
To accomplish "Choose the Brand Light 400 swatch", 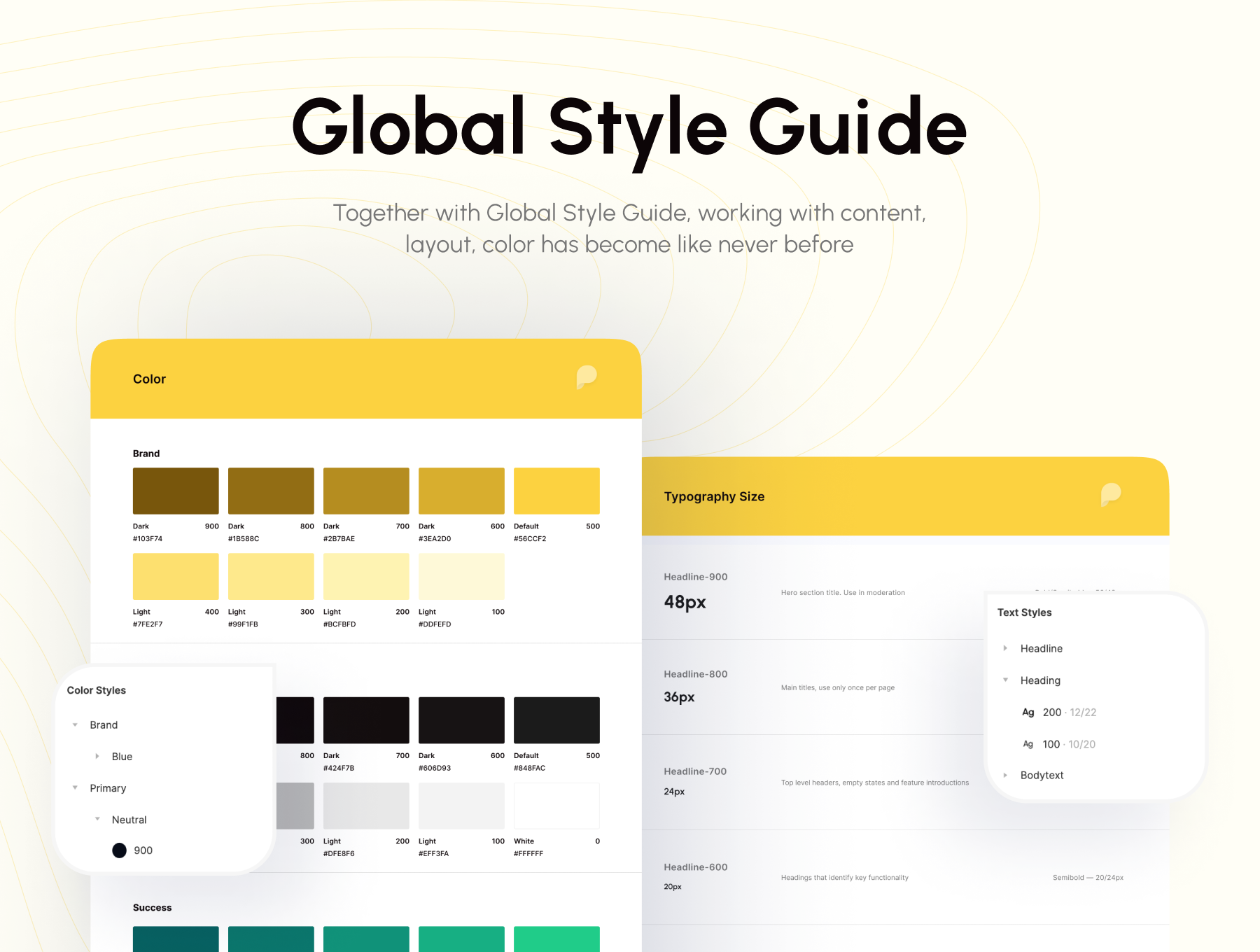I will (x=176, y=576).
